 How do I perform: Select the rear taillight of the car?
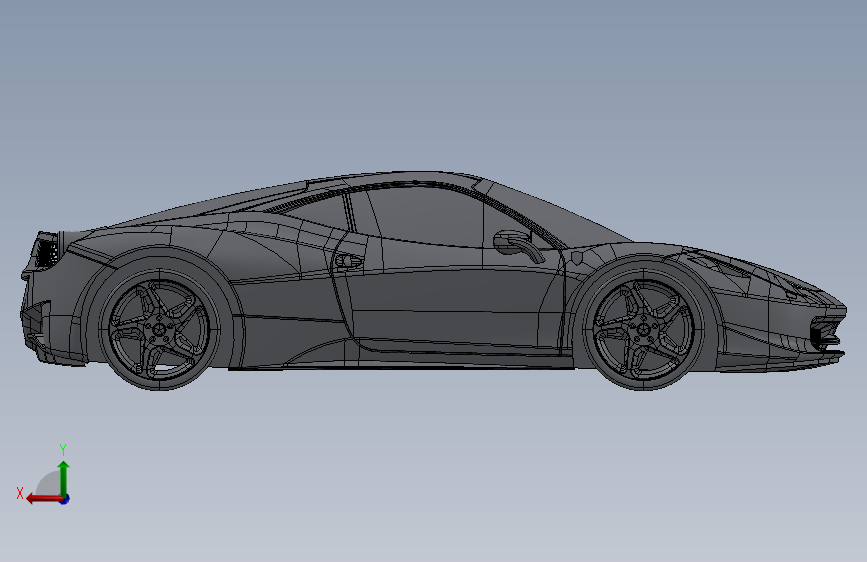coord(46,251)
